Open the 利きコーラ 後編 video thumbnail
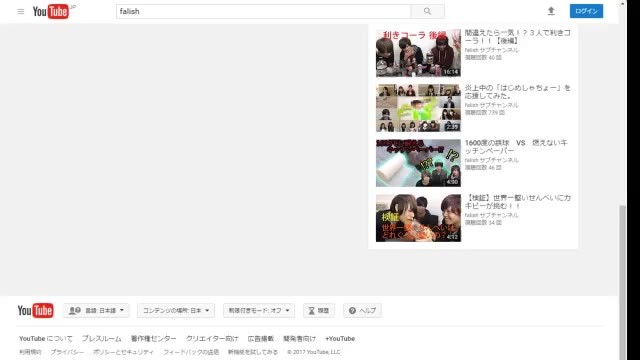This screenshot has height=360, width=640. (x=418, y=53)
